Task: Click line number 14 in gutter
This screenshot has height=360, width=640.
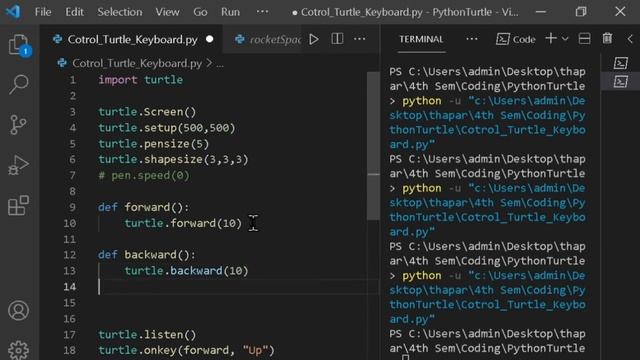Action: click(x=70, y=287)
